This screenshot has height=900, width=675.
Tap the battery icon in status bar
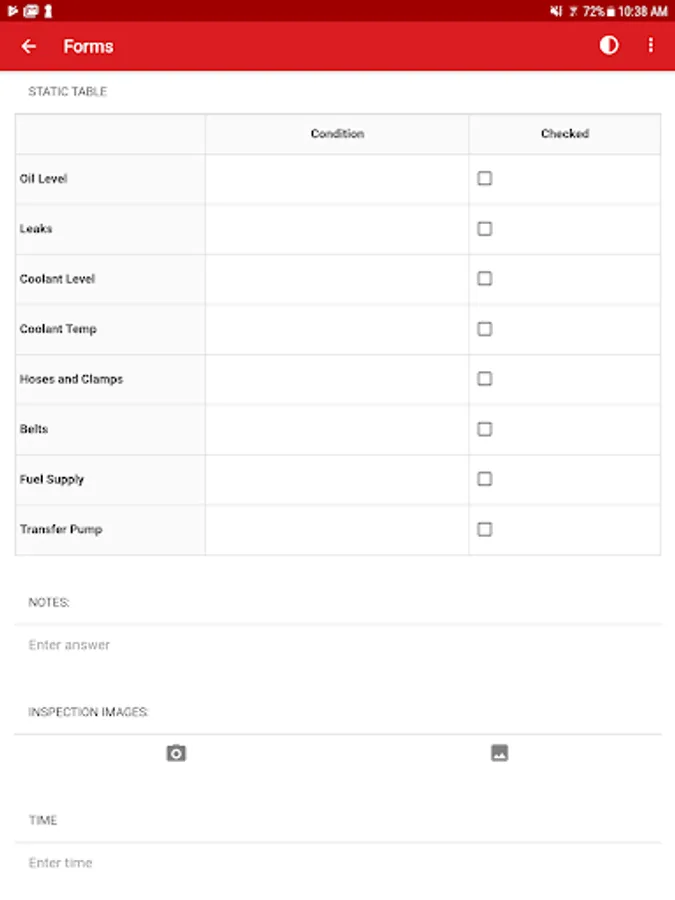[612, 11]
